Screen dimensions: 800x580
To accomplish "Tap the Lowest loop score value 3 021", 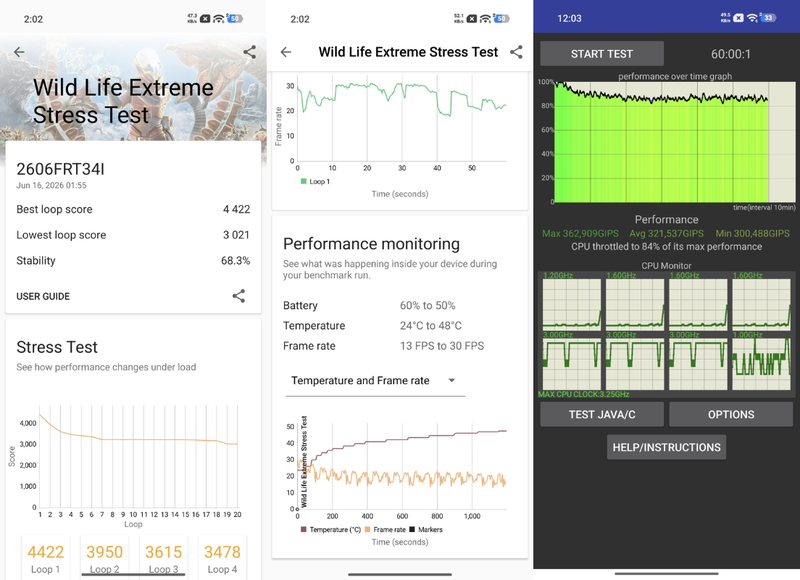I will 236,235.
